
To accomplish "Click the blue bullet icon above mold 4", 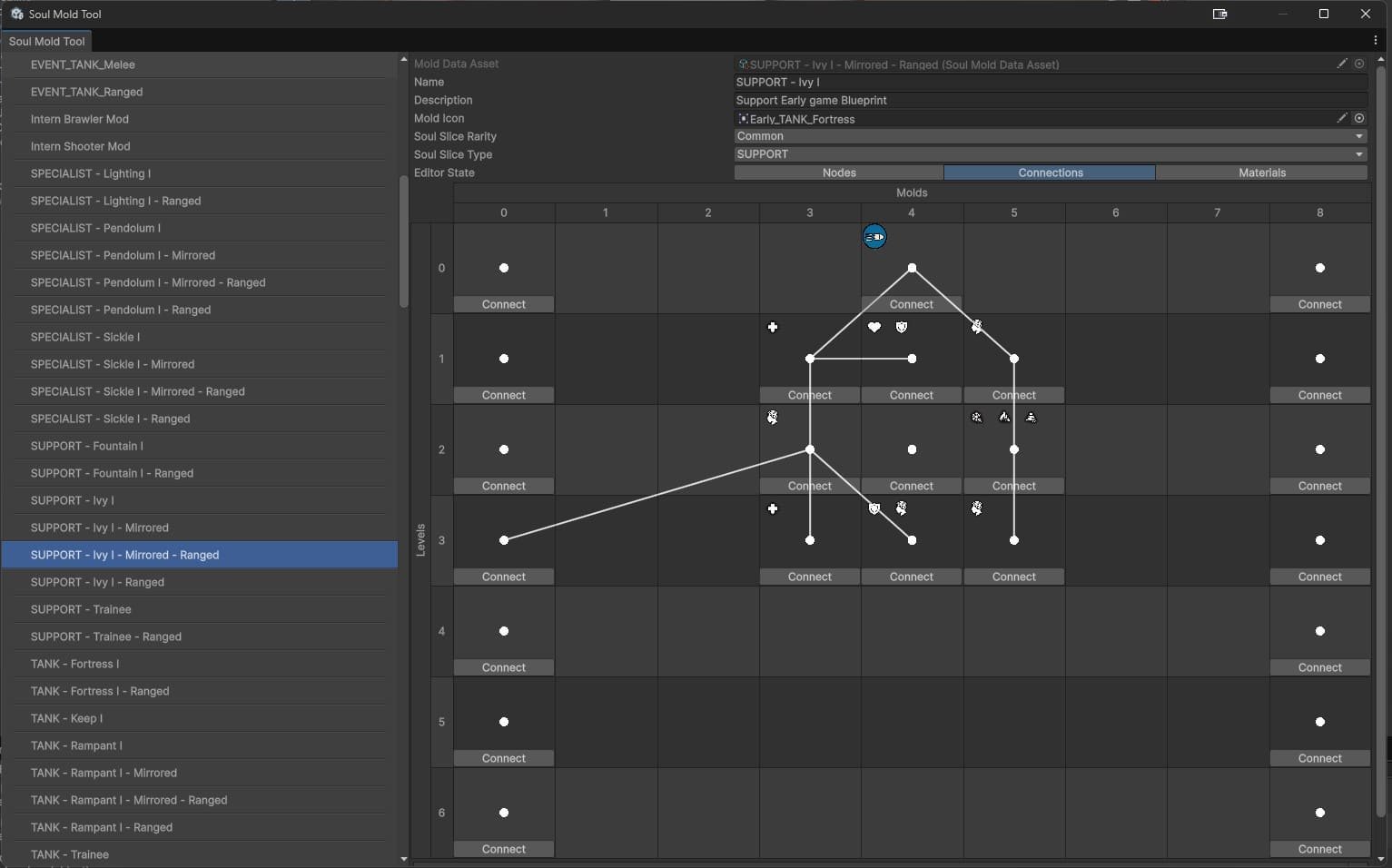I will click(874, 237).
